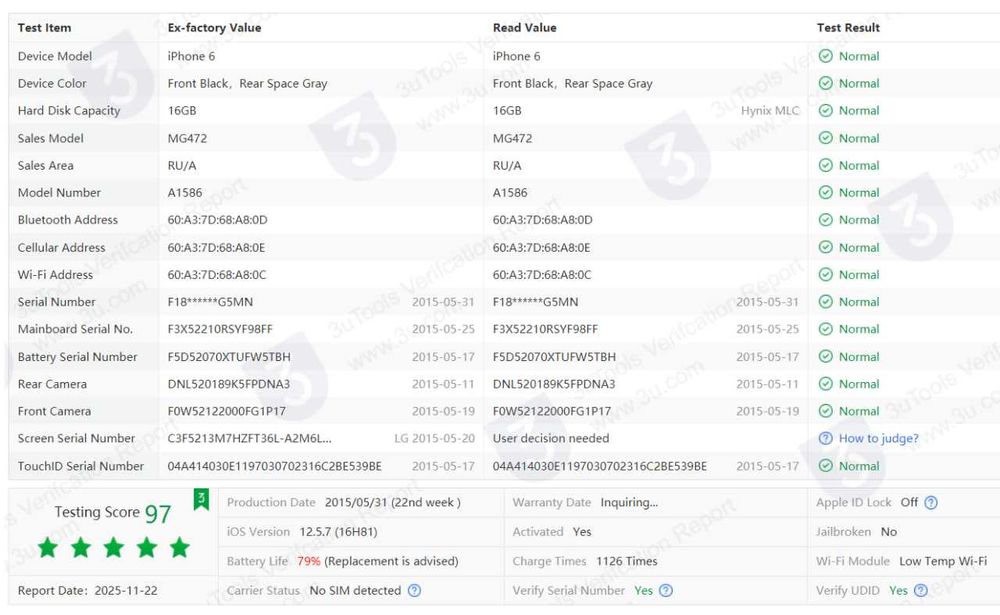
Task: Click green check icon in TouchID Serial Number row
Action: click(825, 466)
